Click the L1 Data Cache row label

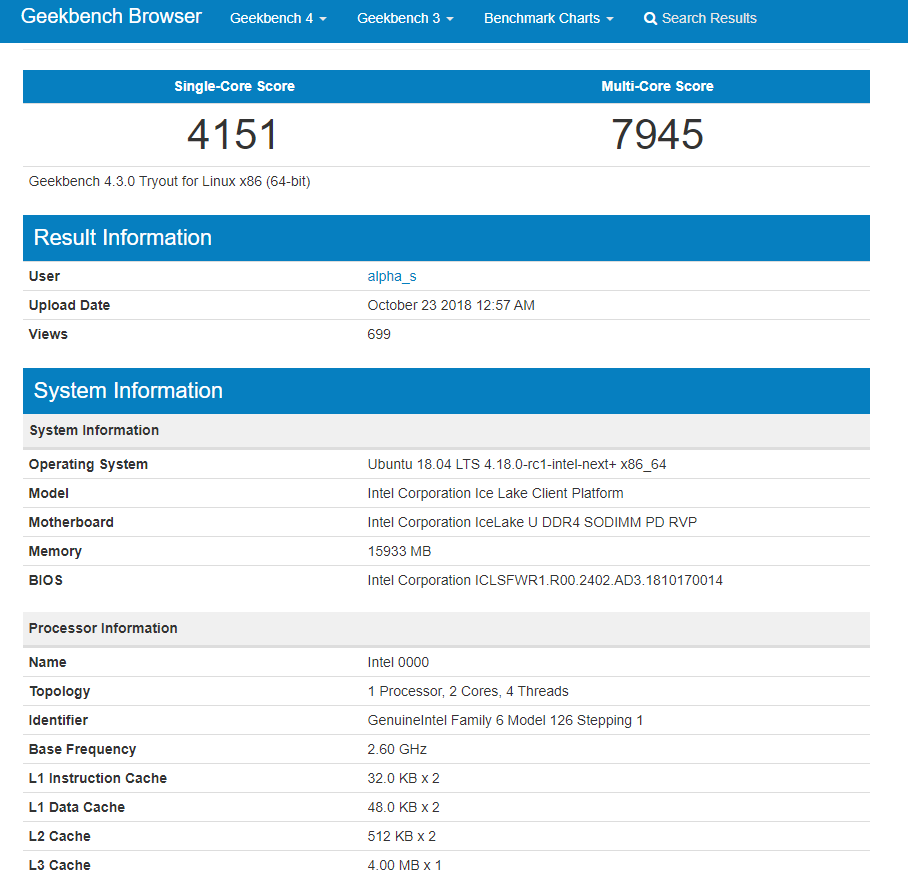[77, 807]
